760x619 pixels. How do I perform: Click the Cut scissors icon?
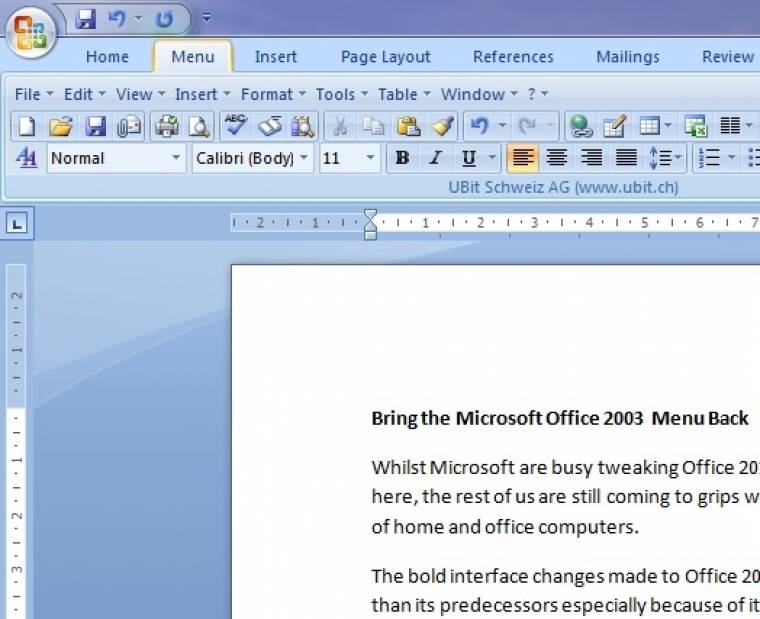340,127
